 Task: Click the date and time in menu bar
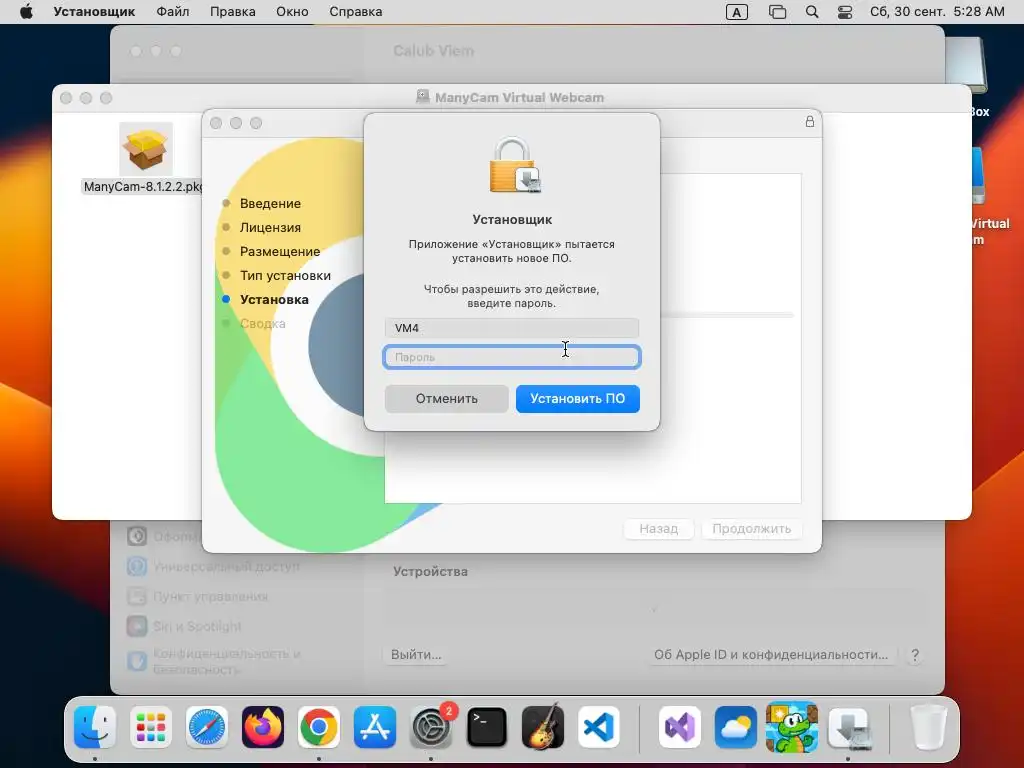pyautogui.click(x=936, y=12)
